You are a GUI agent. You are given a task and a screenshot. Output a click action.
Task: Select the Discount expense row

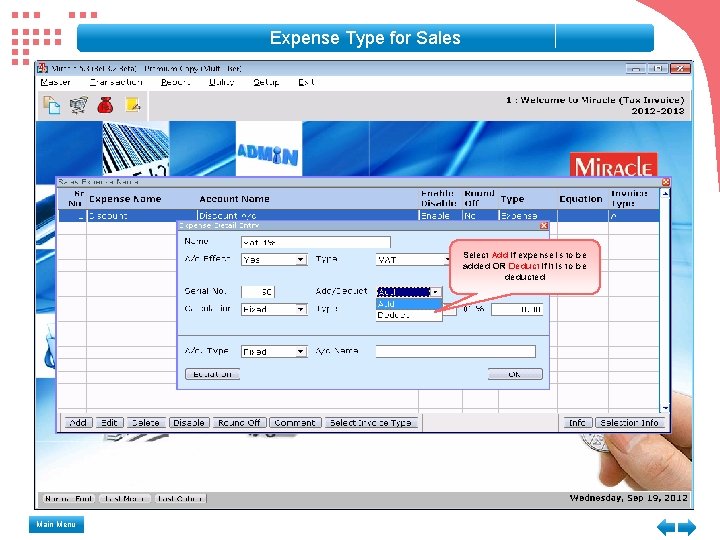(358, 215)
